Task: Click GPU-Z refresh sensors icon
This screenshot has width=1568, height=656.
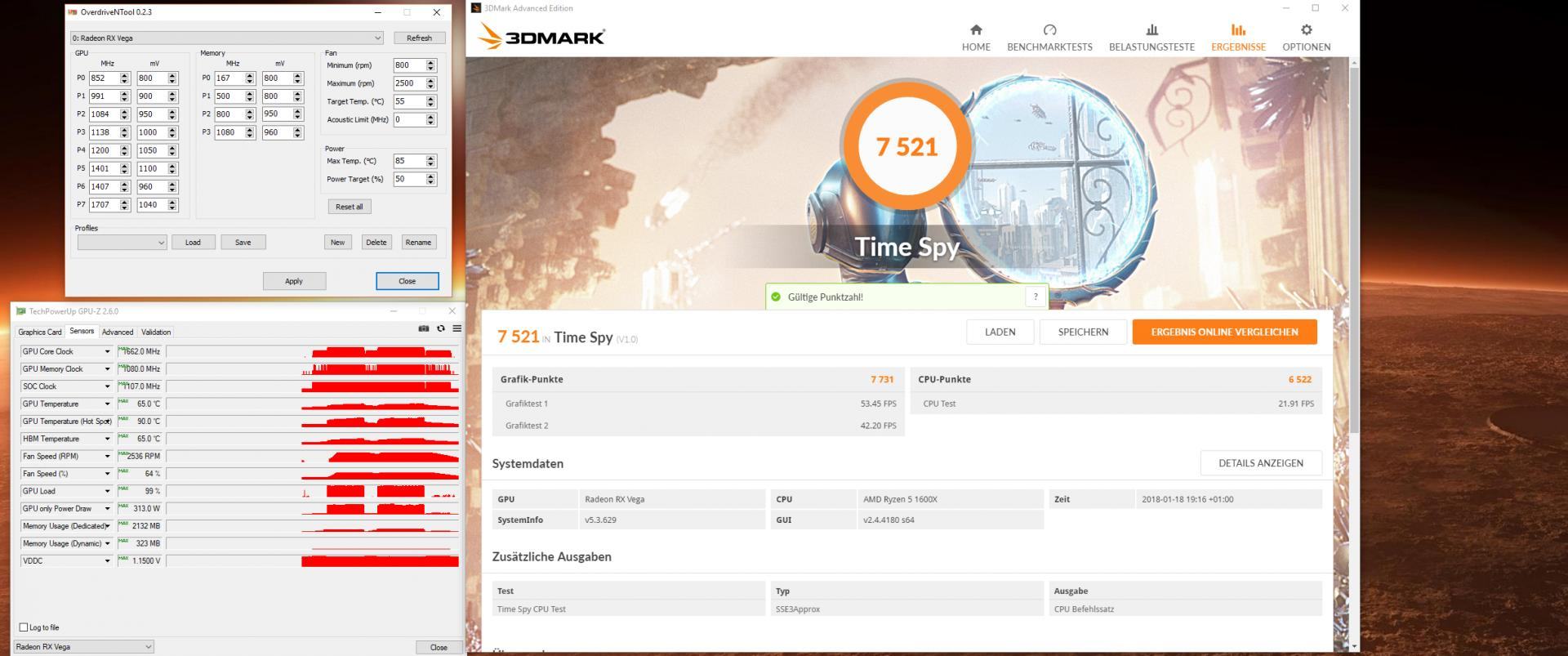Action: click(x=441, y=328)
